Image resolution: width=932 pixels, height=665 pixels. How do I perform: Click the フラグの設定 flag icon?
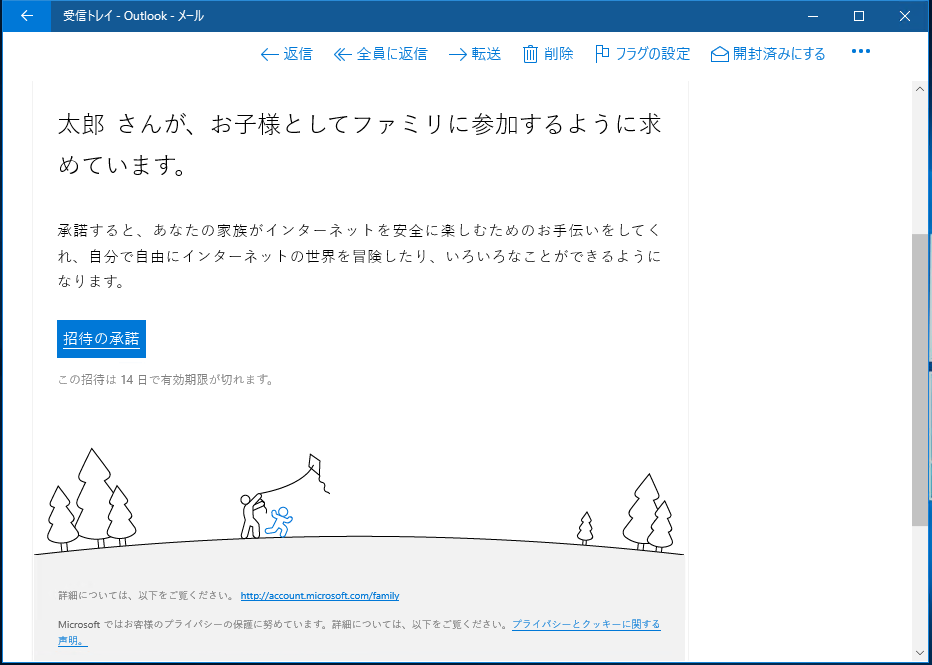tap(601, 53)
